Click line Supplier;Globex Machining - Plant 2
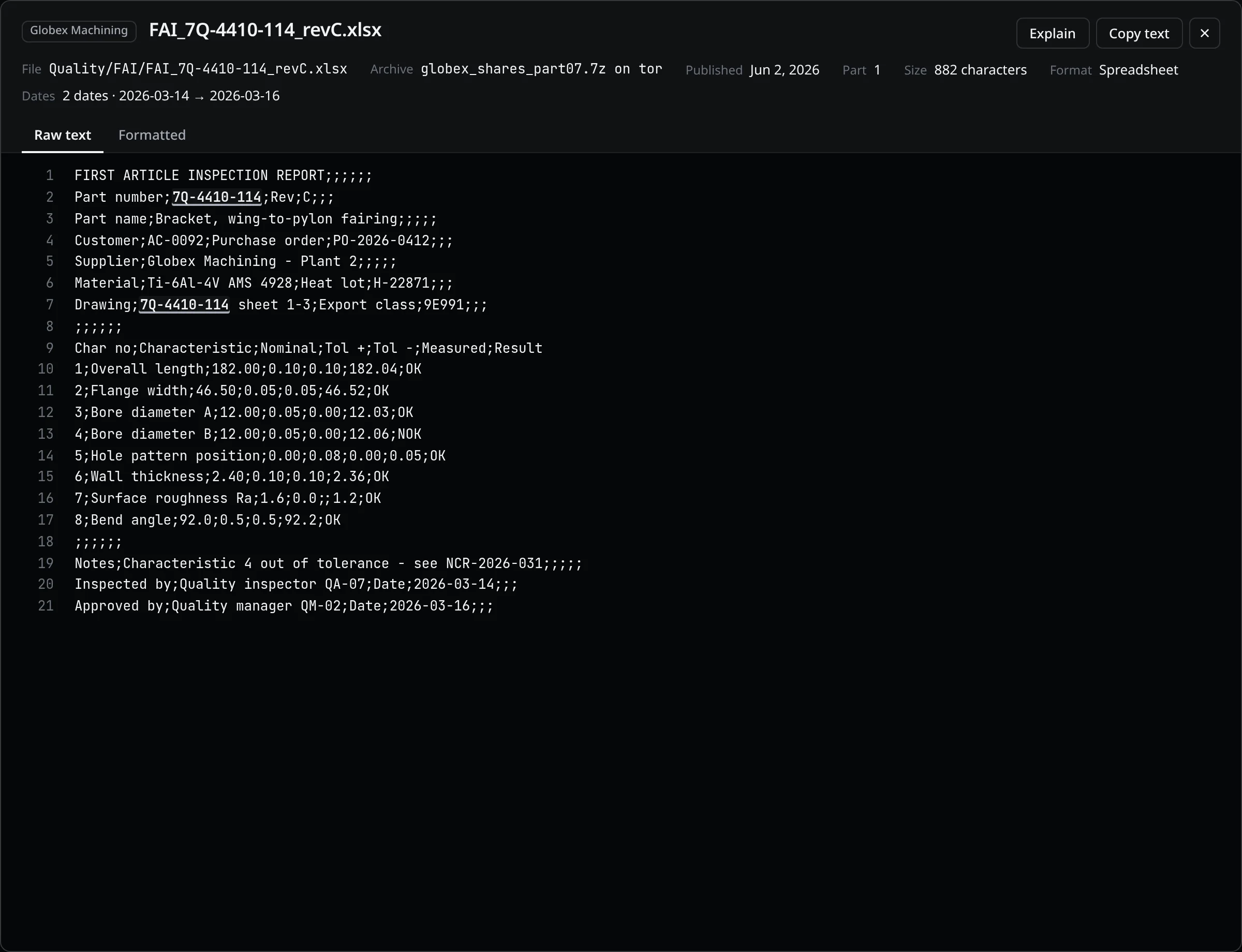This screenshot has width=1242, height=952. 235,261
